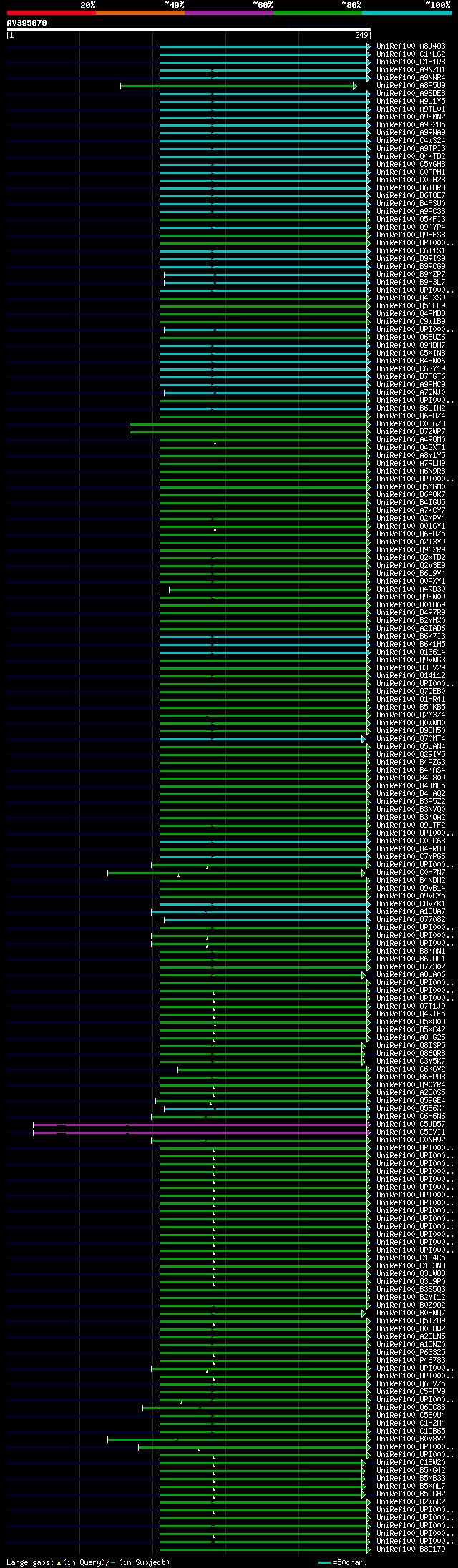Select the UniRef100_A9SDE8 label
The image size is (458, 1568).
(411, 93)
